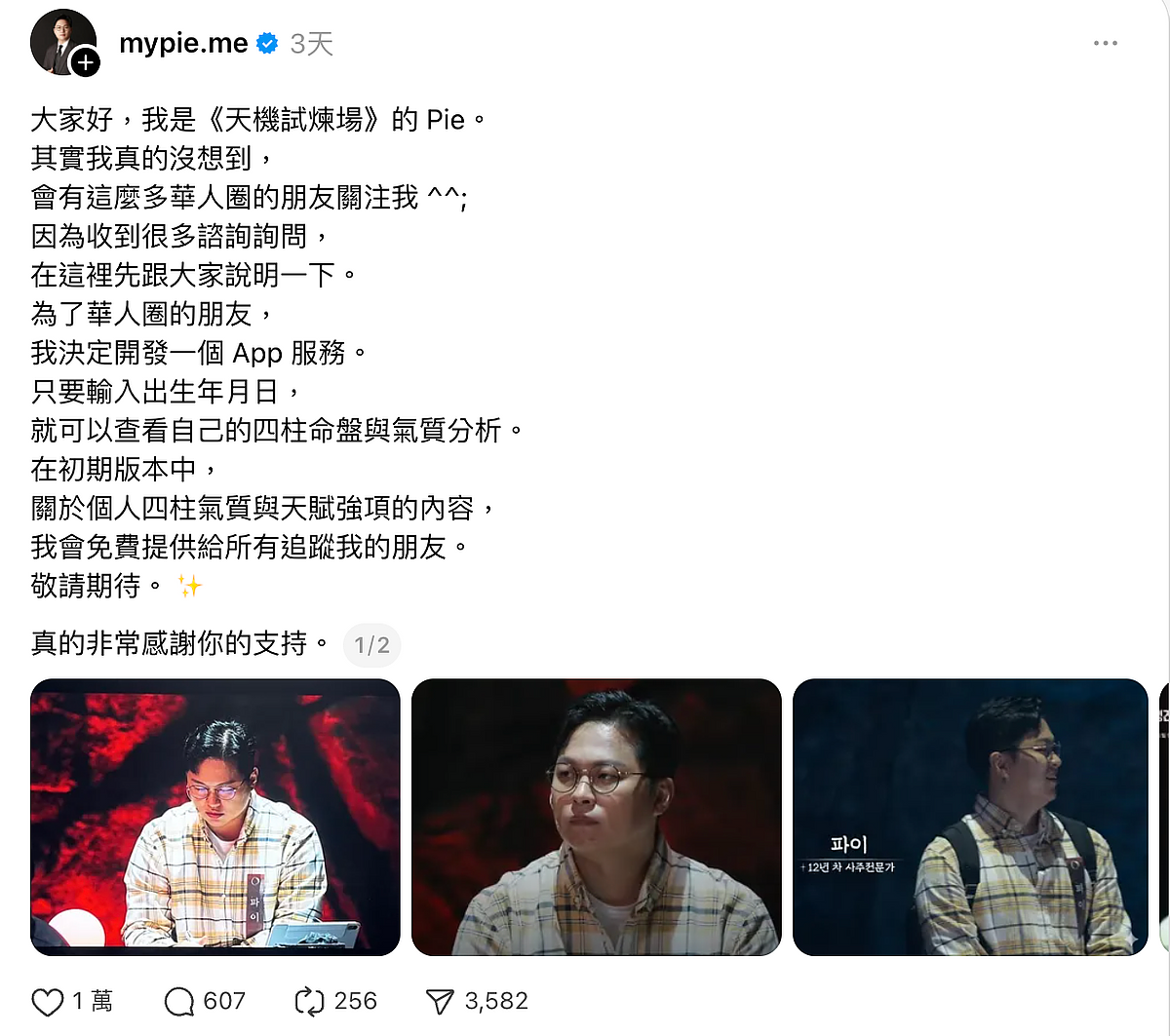Open photo of man reading at tablet

(x=215, y=817)
